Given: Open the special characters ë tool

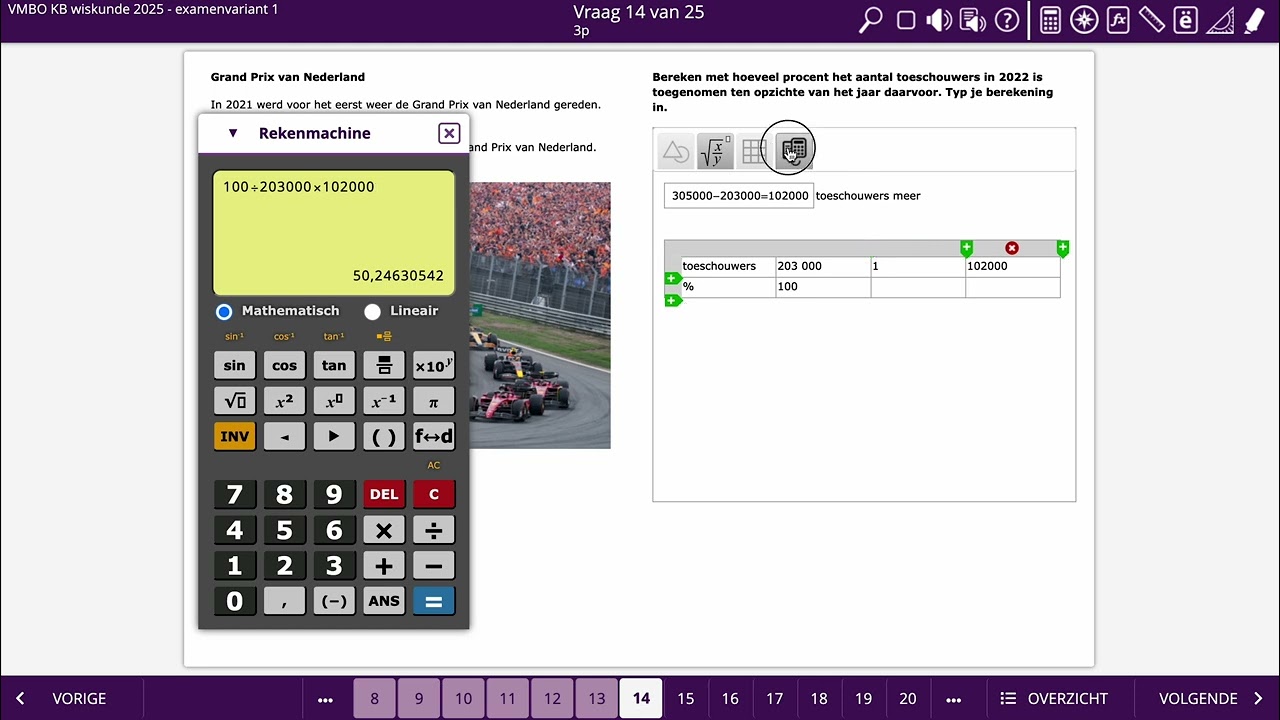Looking at the screenshot, I should click(x=1185, y=20).
